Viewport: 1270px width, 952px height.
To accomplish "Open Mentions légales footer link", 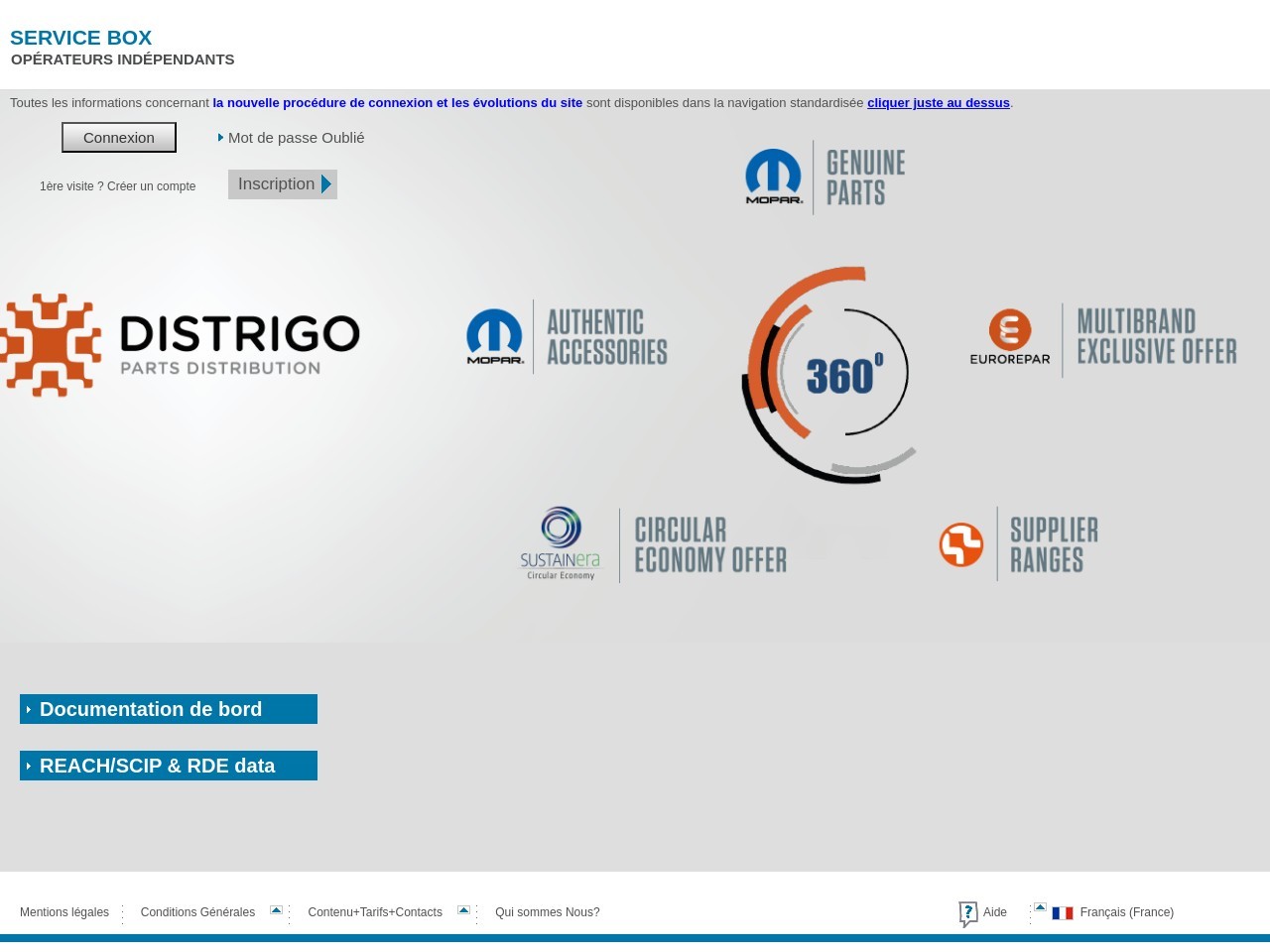I will tap(64, 912).
